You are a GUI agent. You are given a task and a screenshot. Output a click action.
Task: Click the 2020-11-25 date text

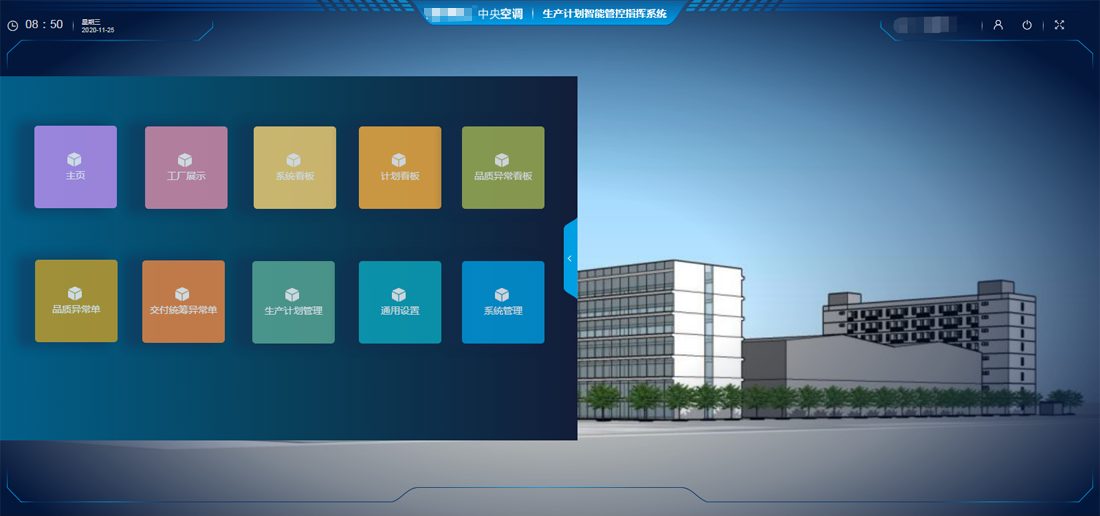(98, 30)
